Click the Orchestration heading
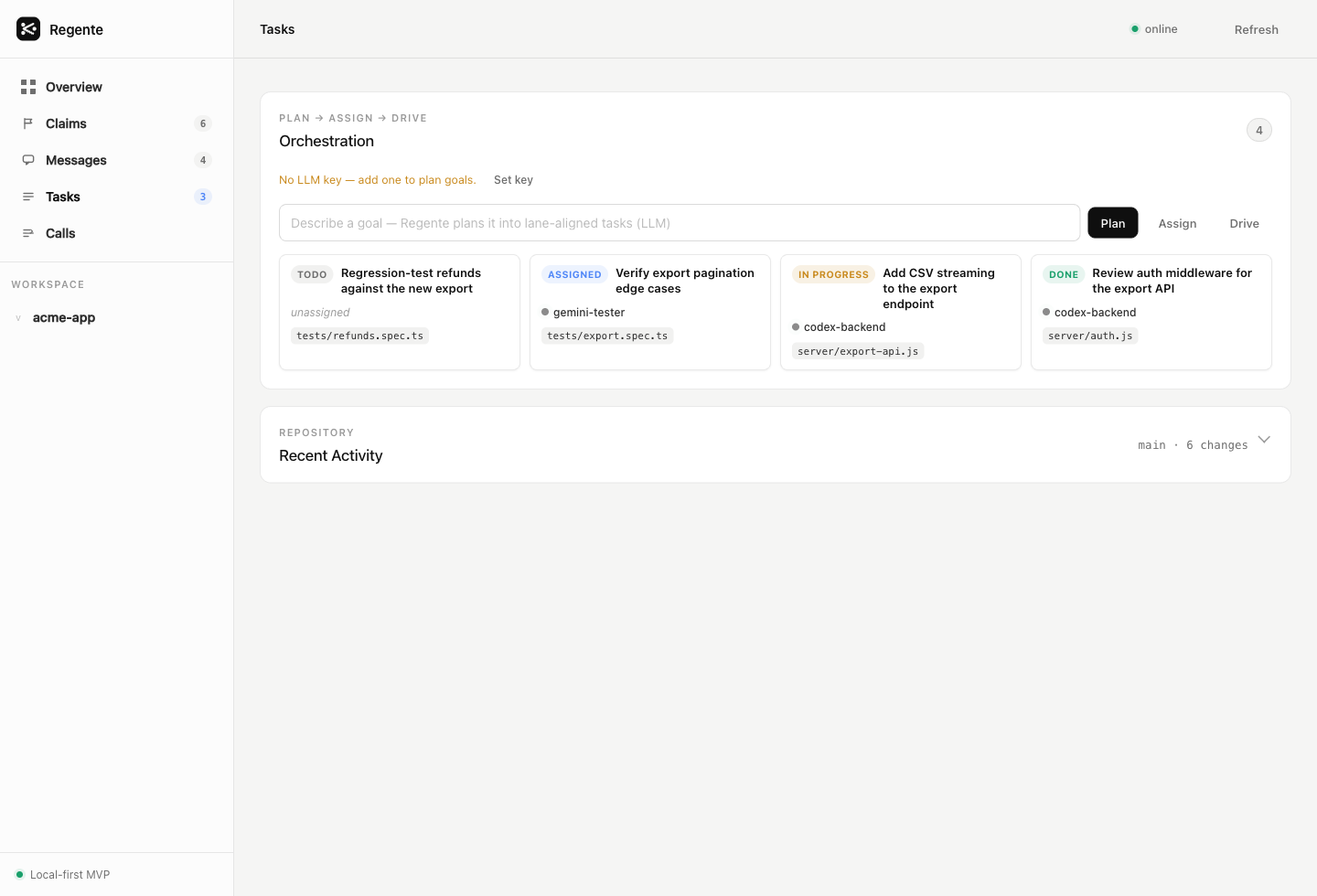The width and height of the screenshot is (1317, 896). (327, 141)
